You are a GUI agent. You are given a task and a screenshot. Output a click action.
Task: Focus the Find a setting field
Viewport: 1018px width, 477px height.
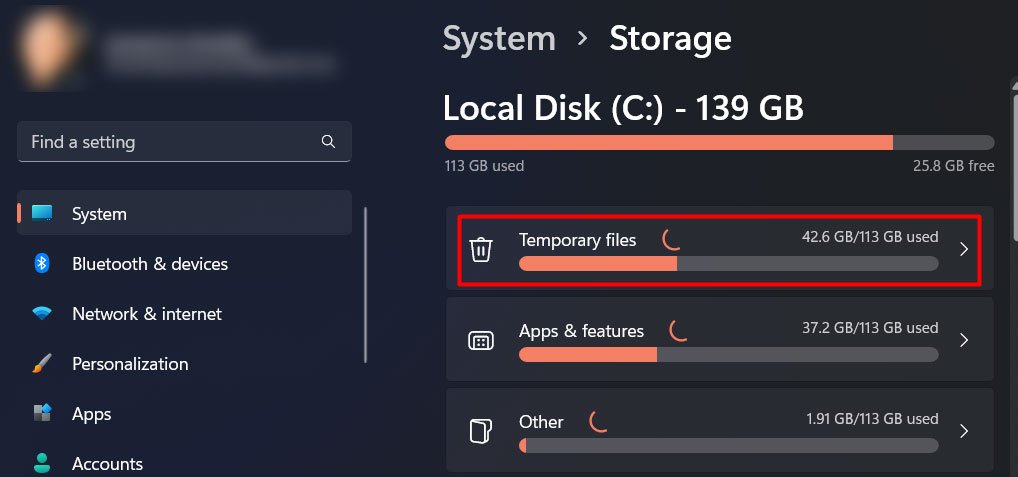[x=184, y=141]
